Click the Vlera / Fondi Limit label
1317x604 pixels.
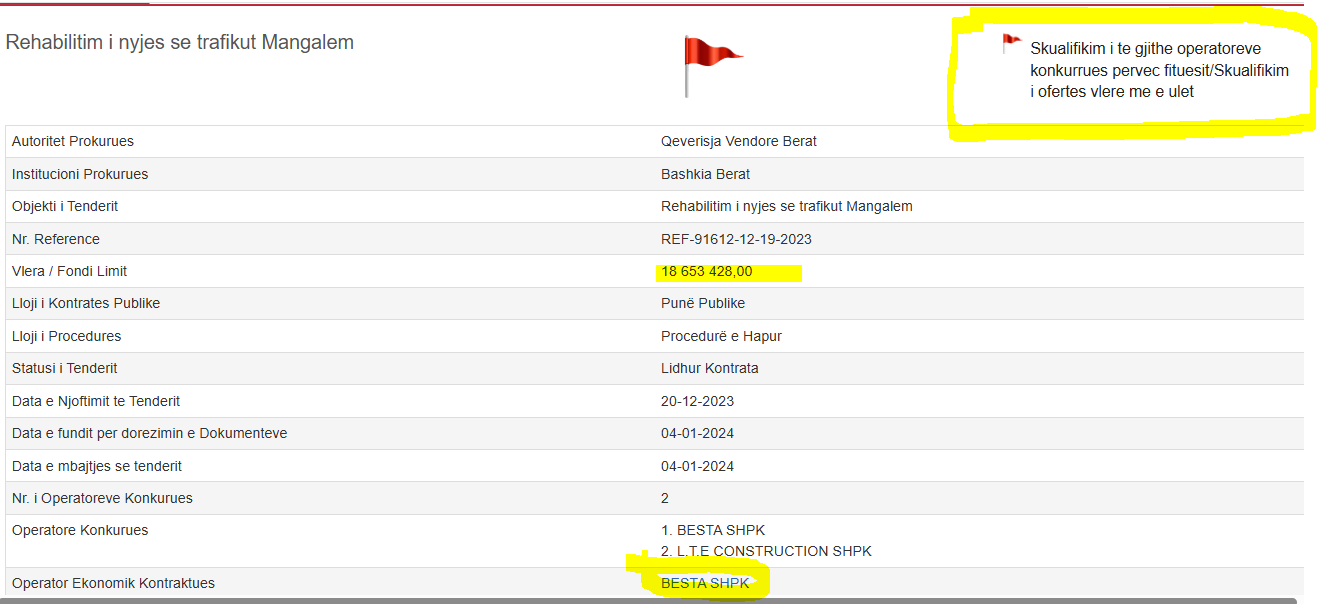70,271
